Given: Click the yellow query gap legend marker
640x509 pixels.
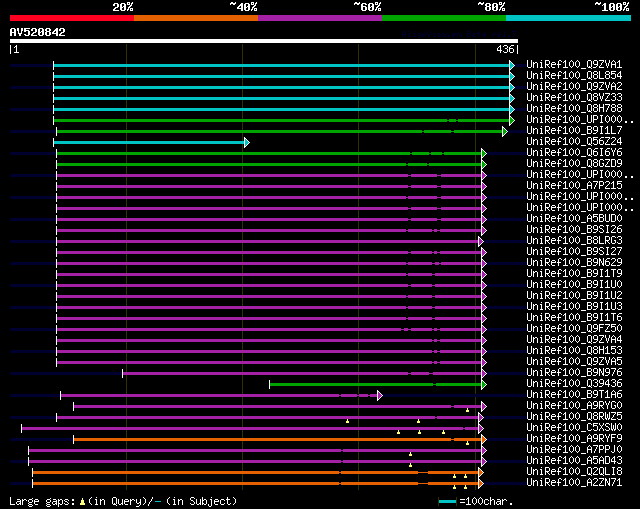Looking at the screenshot, I should coord(82,501).
